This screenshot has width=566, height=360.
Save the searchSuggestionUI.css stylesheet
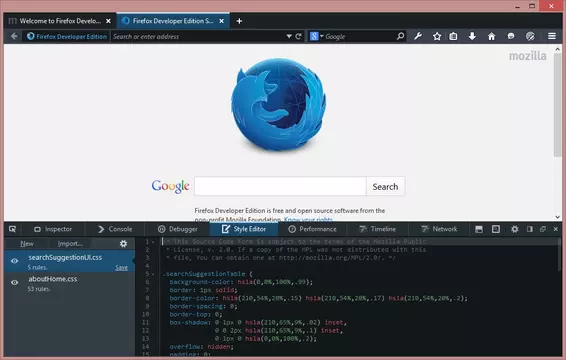121,268
